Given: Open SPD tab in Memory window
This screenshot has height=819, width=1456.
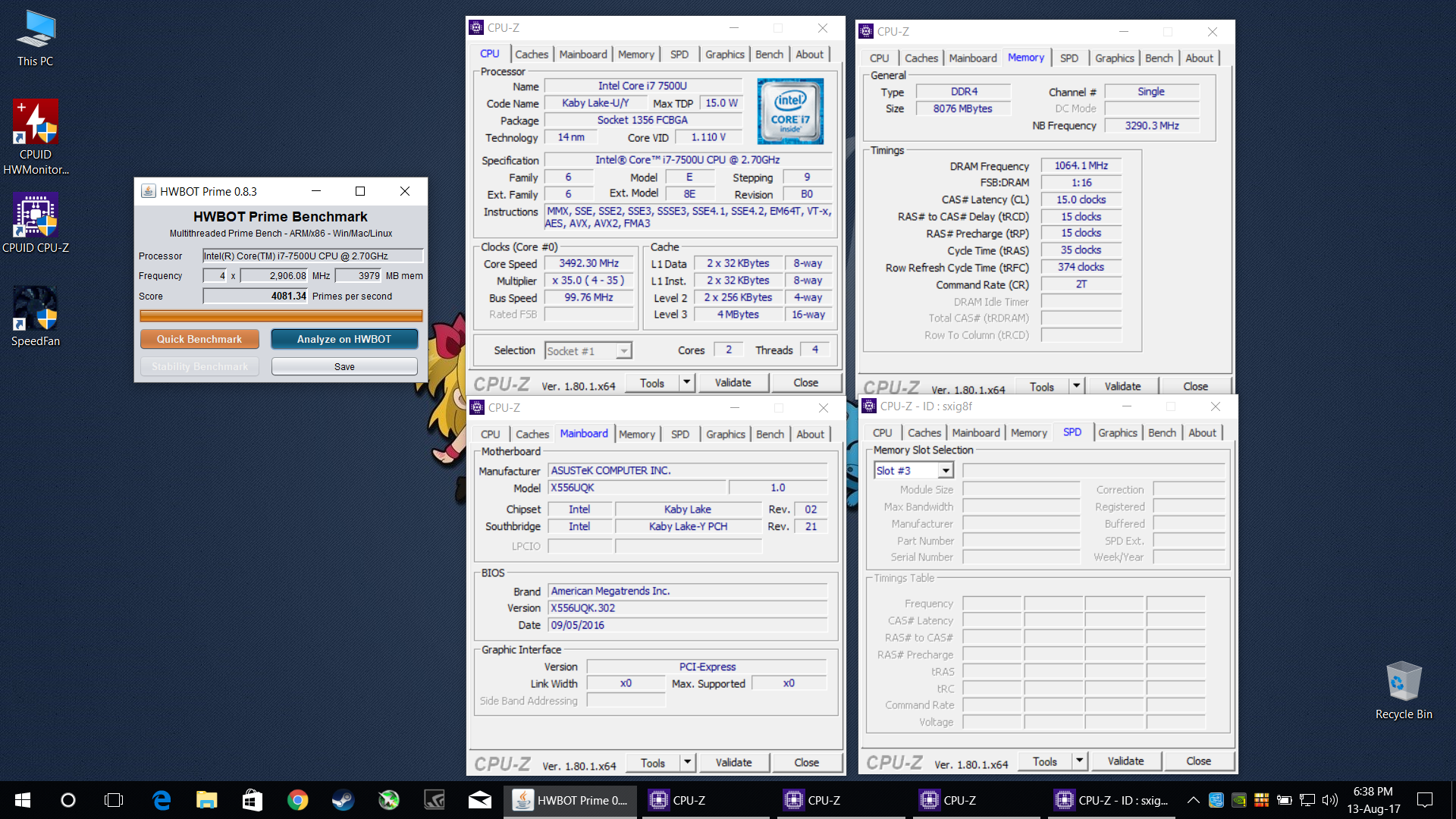Looking at the screenshot, I should (x=1068, y=58).
